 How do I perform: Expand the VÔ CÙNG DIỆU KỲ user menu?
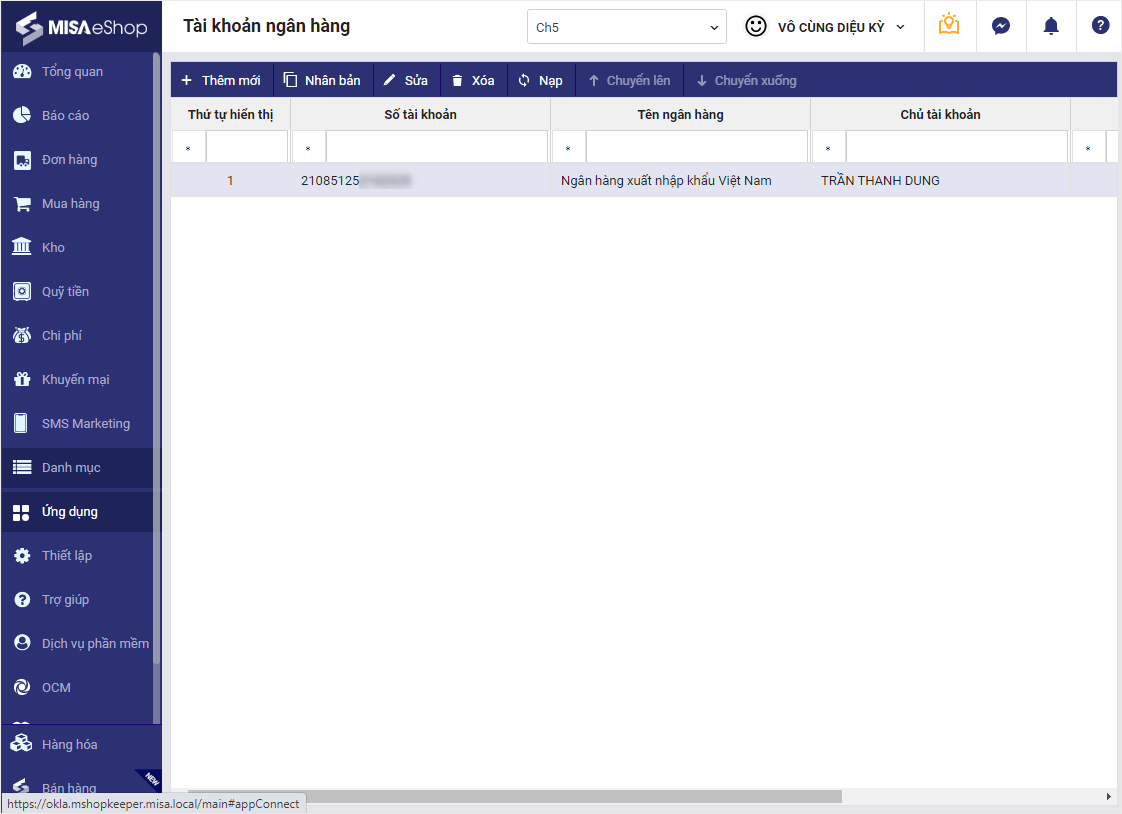coord(841,27)
